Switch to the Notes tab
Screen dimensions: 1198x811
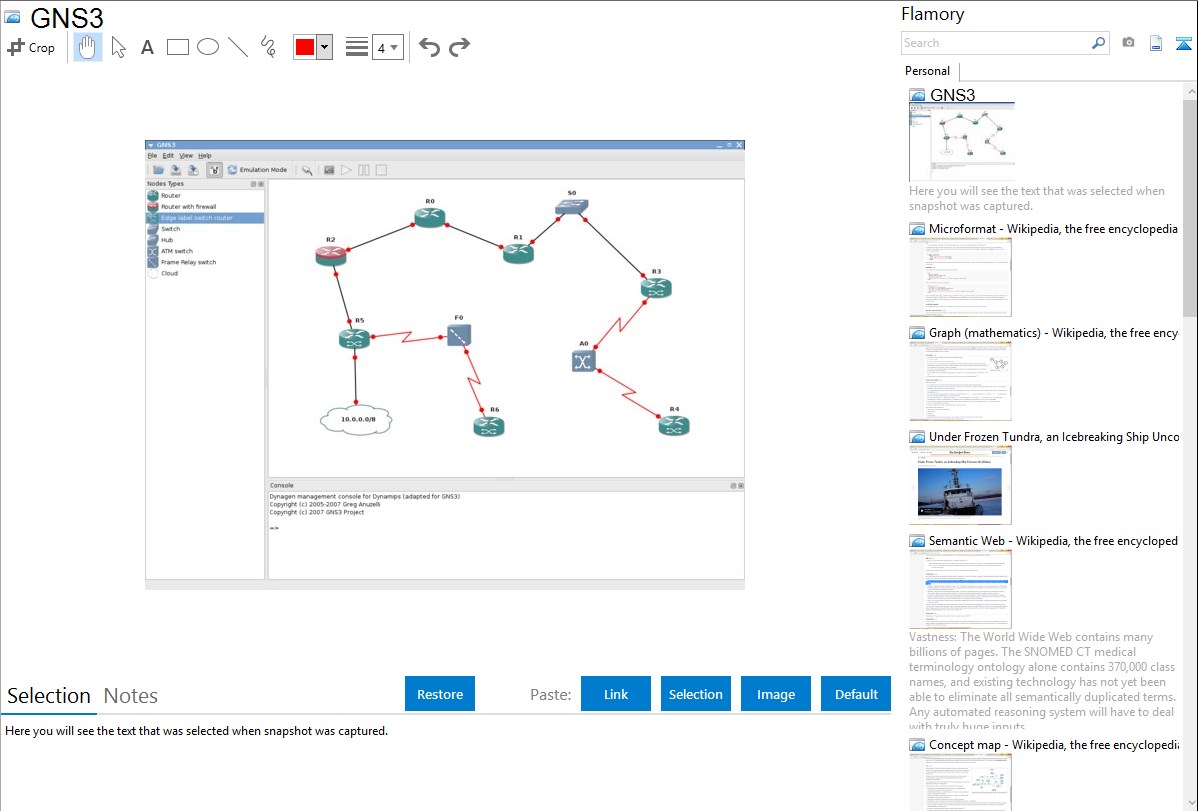pos(131,696)
